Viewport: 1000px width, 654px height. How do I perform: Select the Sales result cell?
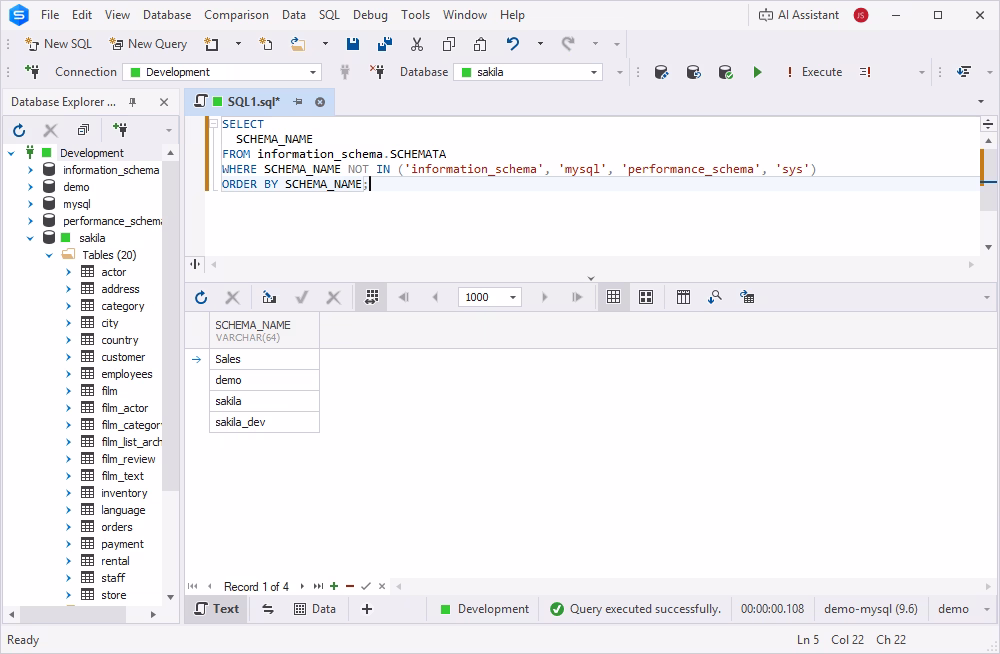(x=264, y=359)
